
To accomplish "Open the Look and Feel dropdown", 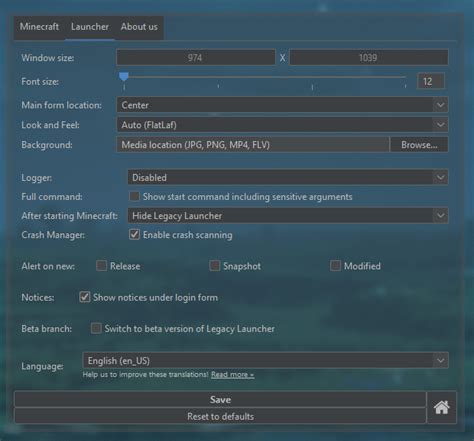I will pos(282,125).
